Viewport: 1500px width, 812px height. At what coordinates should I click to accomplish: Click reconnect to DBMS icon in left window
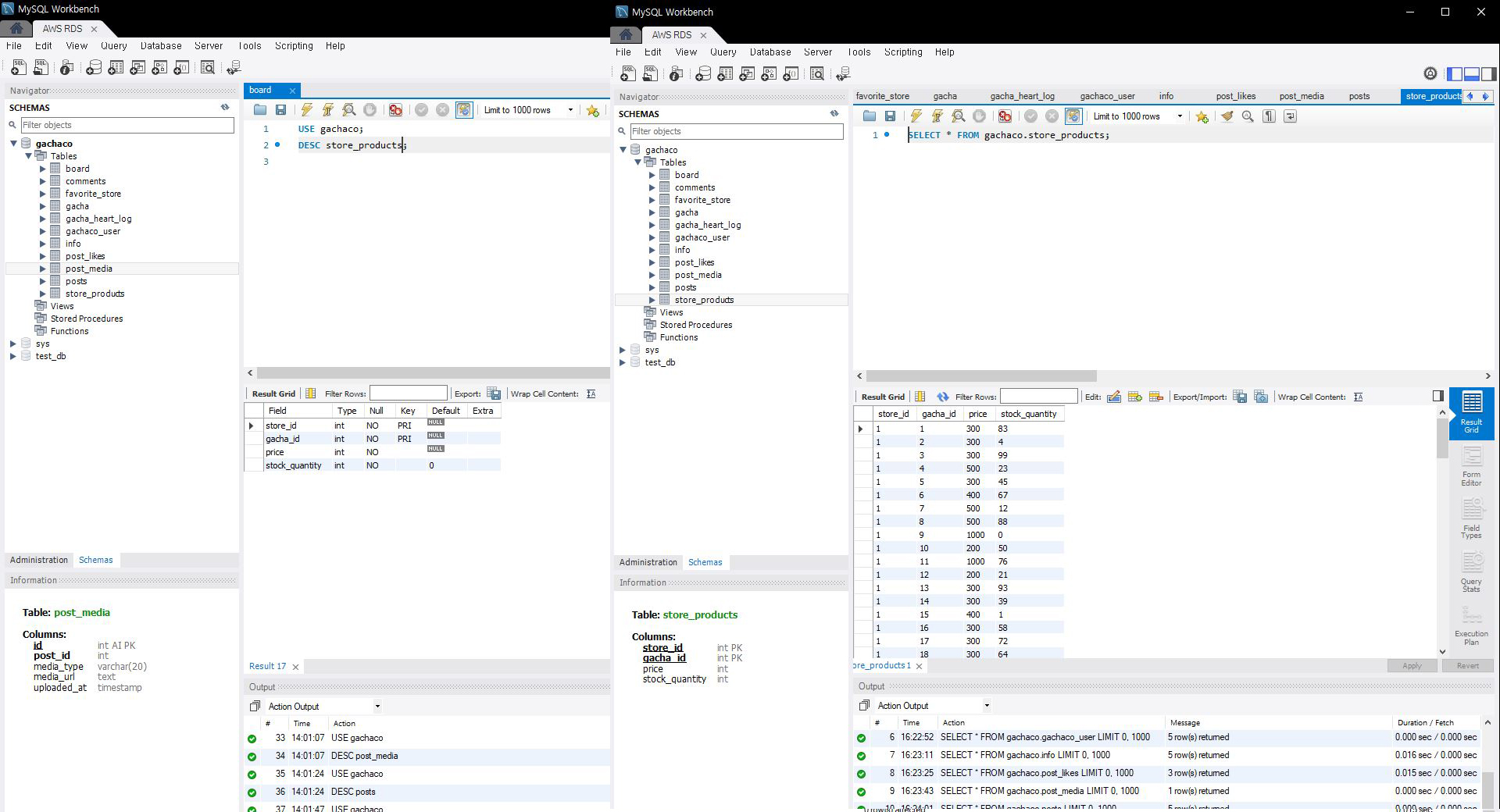point(234,68)
